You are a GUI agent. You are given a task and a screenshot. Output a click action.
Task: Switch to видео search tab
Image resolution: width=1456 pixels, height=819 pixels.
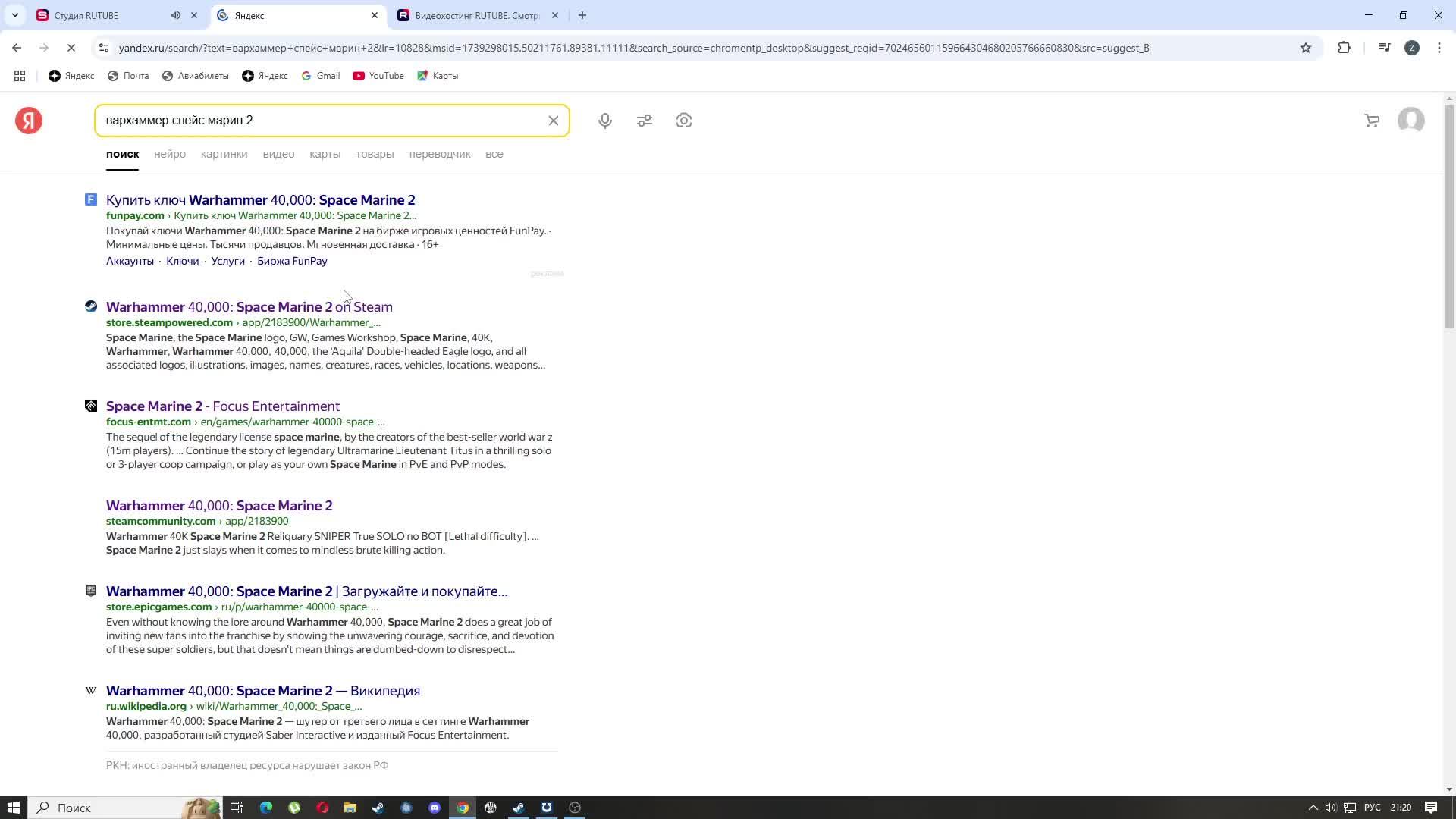click(278, 154)
